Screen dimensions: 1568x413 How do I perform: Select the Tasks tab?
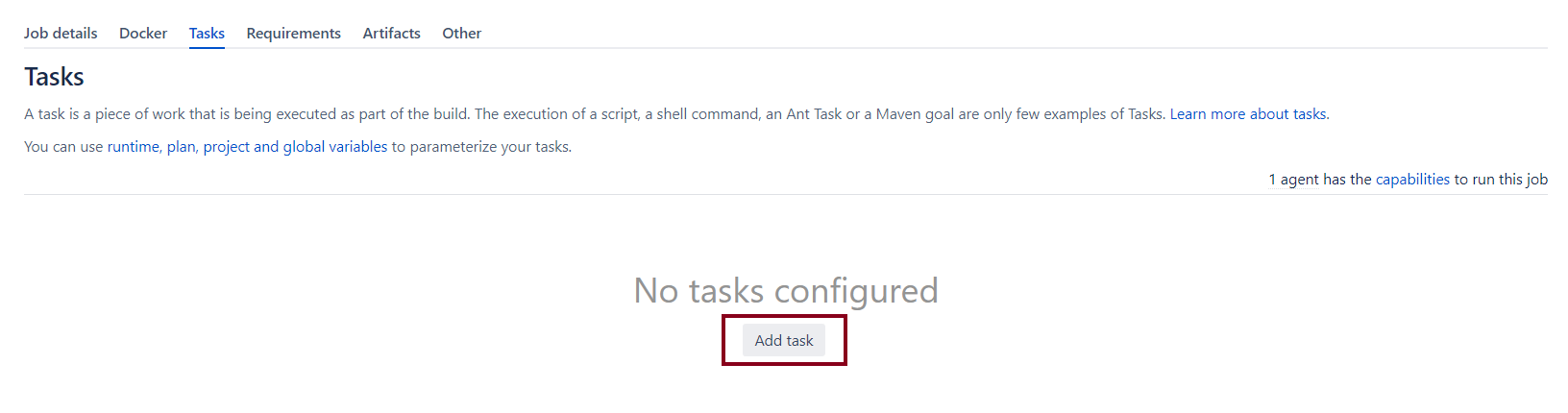[x=207, y=33]
